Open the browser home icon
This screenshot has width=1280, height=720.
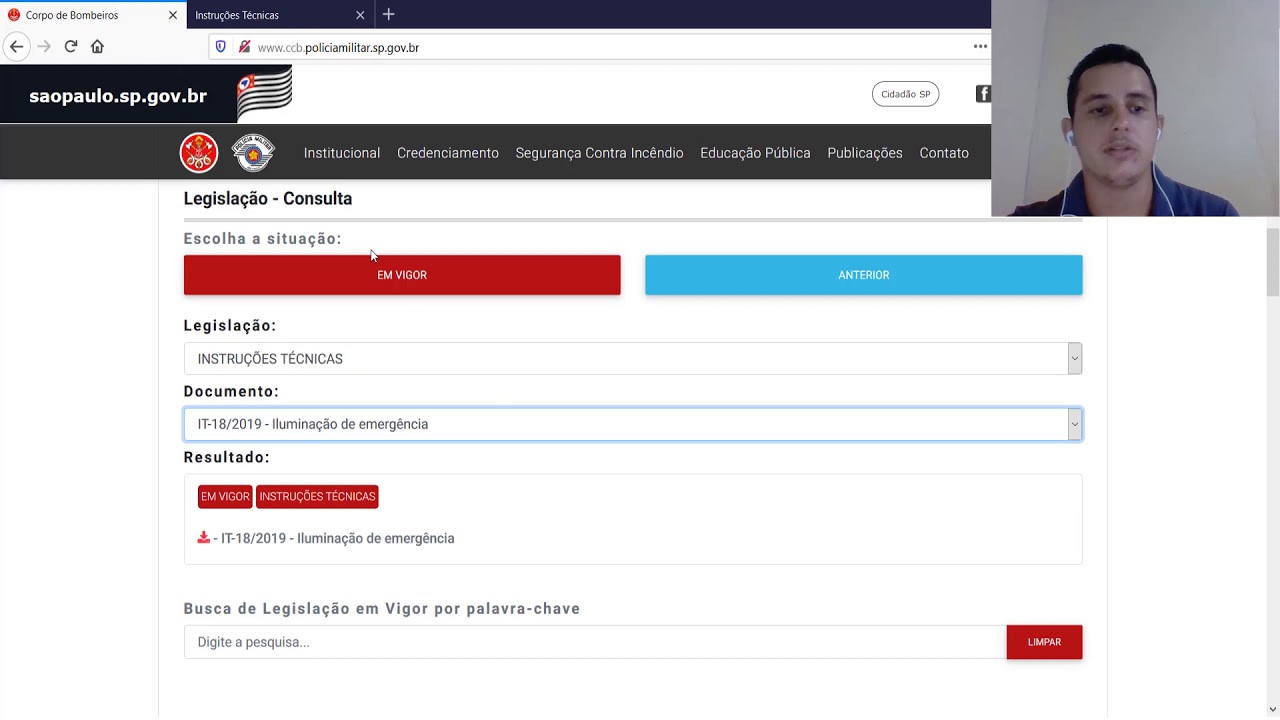click(x=97, y=46)
